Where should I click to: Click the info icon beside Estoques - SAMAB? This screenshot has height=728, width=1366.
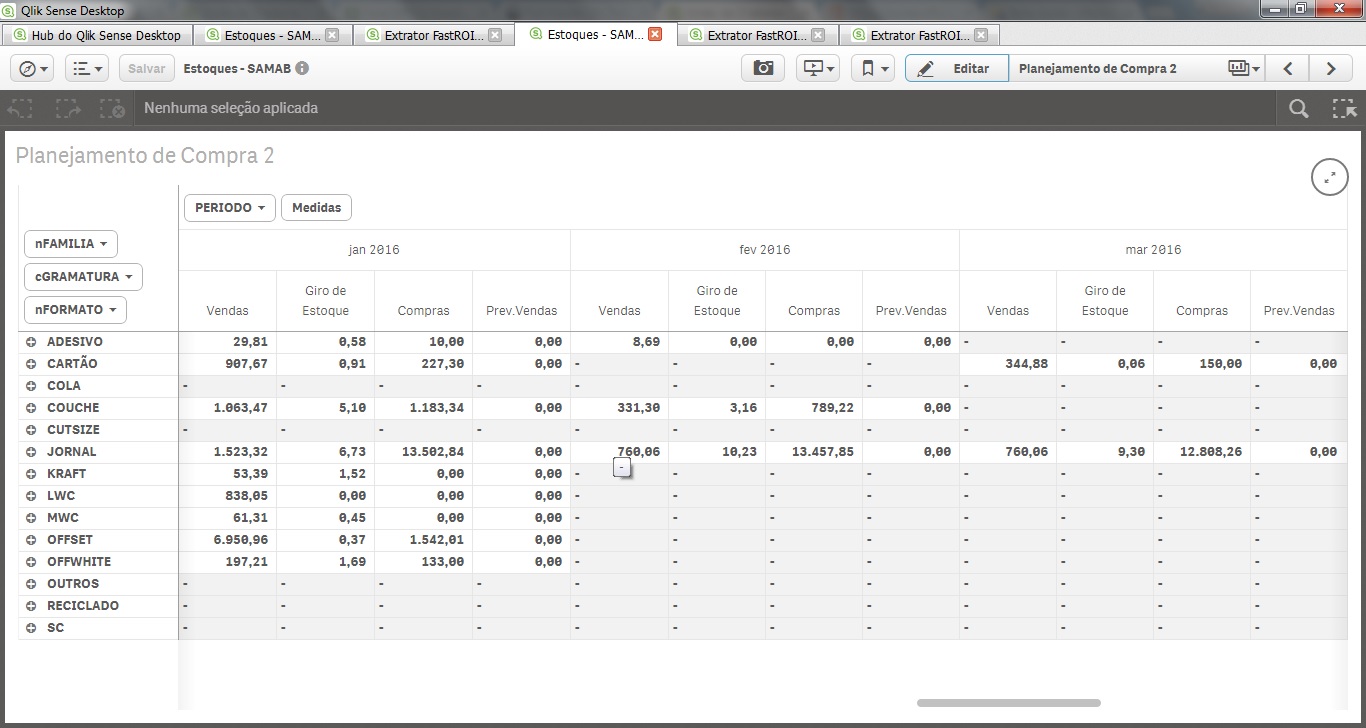[x=302, y=69]
